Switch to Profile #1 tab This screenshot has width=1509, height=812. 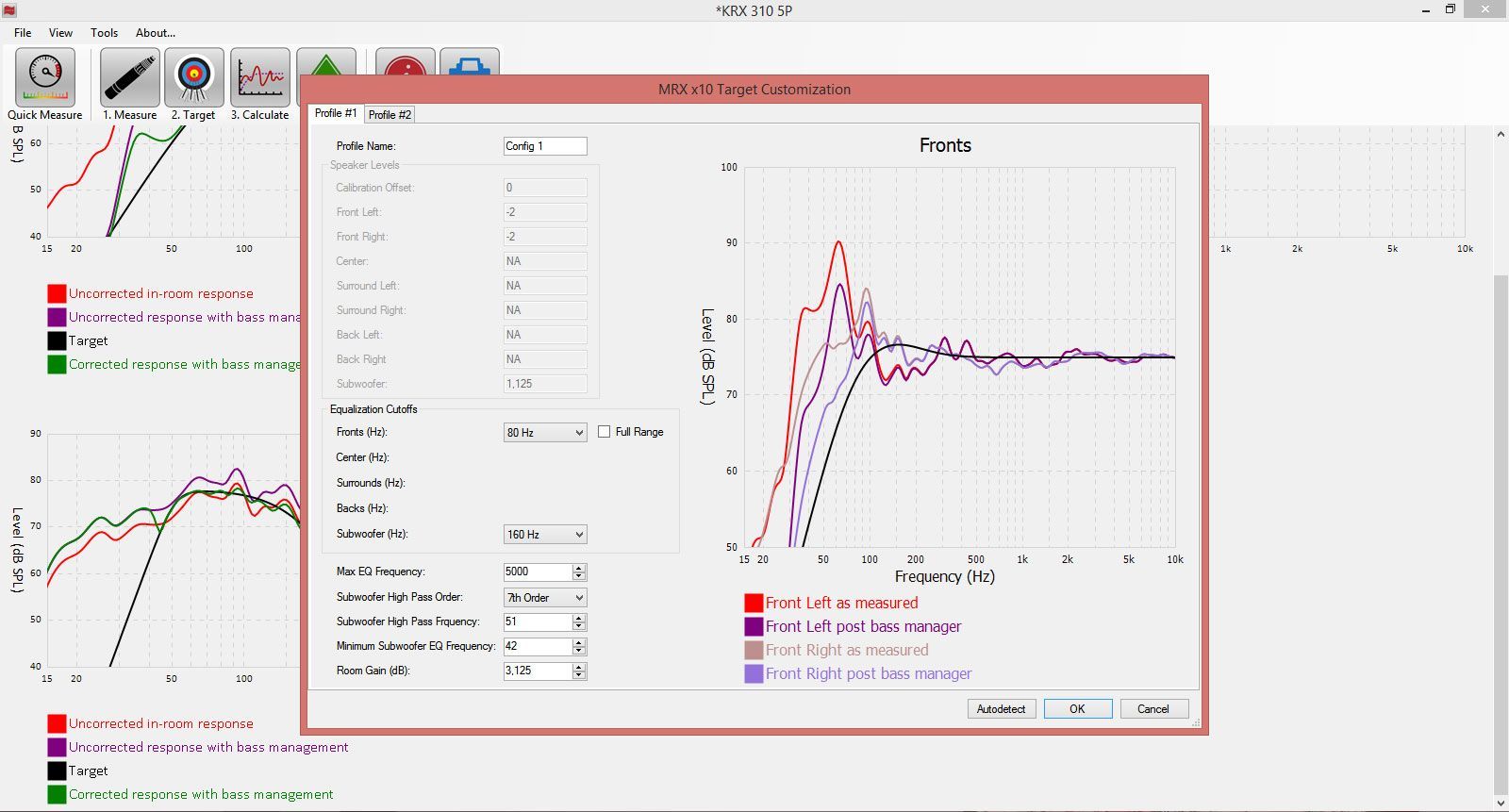coord(336,113)
